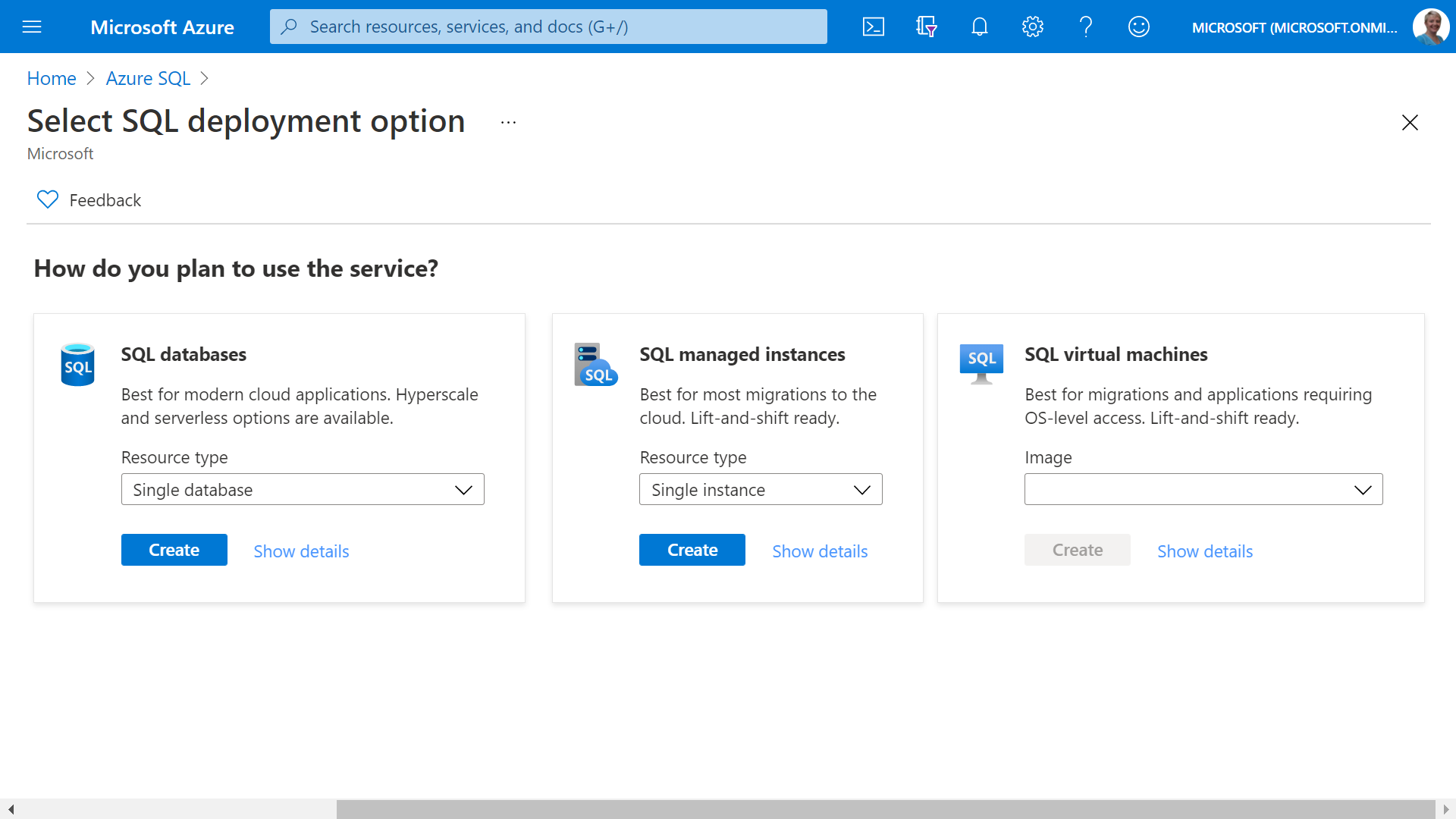Viewport: 1456px width, 819px height.
Task: Open the Image dropdown for SQL virtual machines
Action: tap(1203, 490)
